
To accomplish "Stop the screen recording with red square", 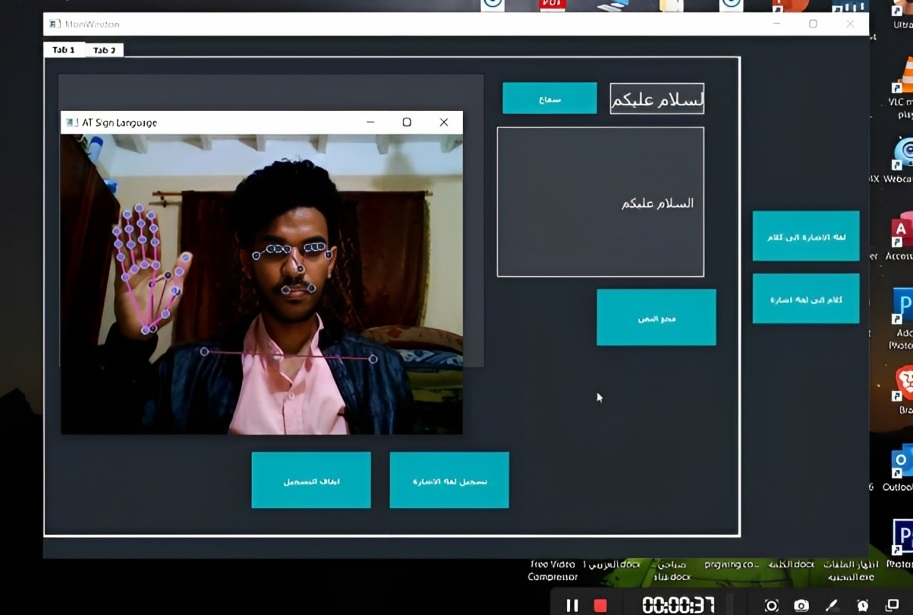I will (600, 606).
